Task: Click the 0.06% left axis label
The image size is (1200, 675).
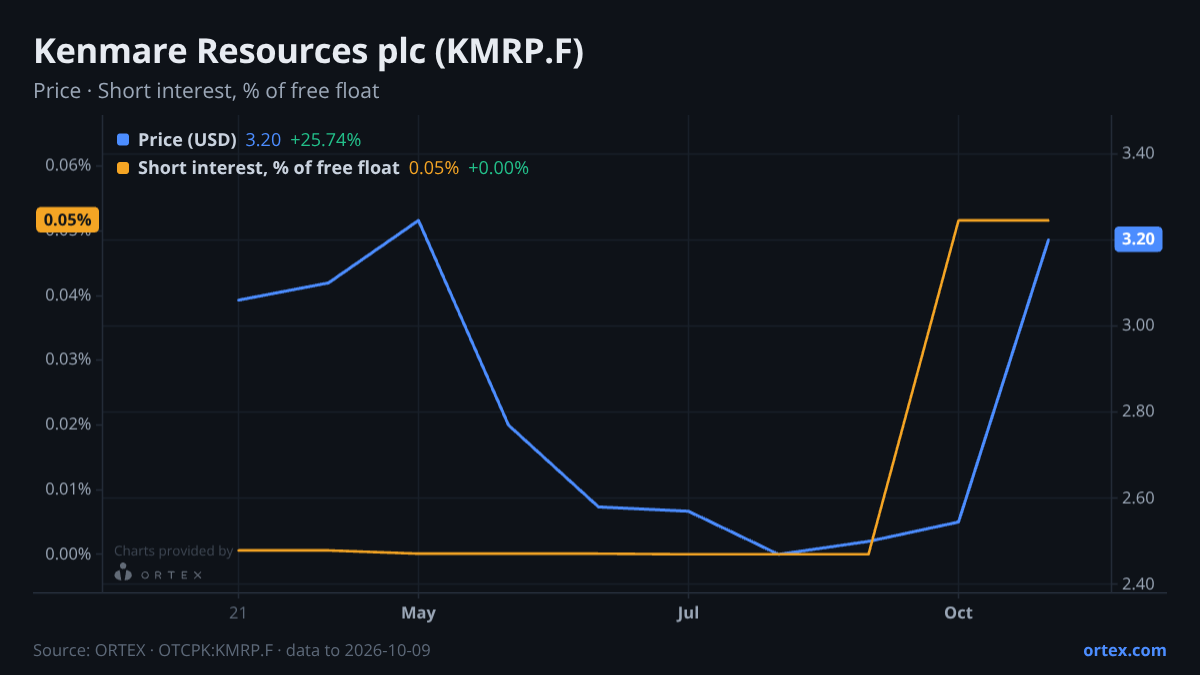Action: click(68, 165)
